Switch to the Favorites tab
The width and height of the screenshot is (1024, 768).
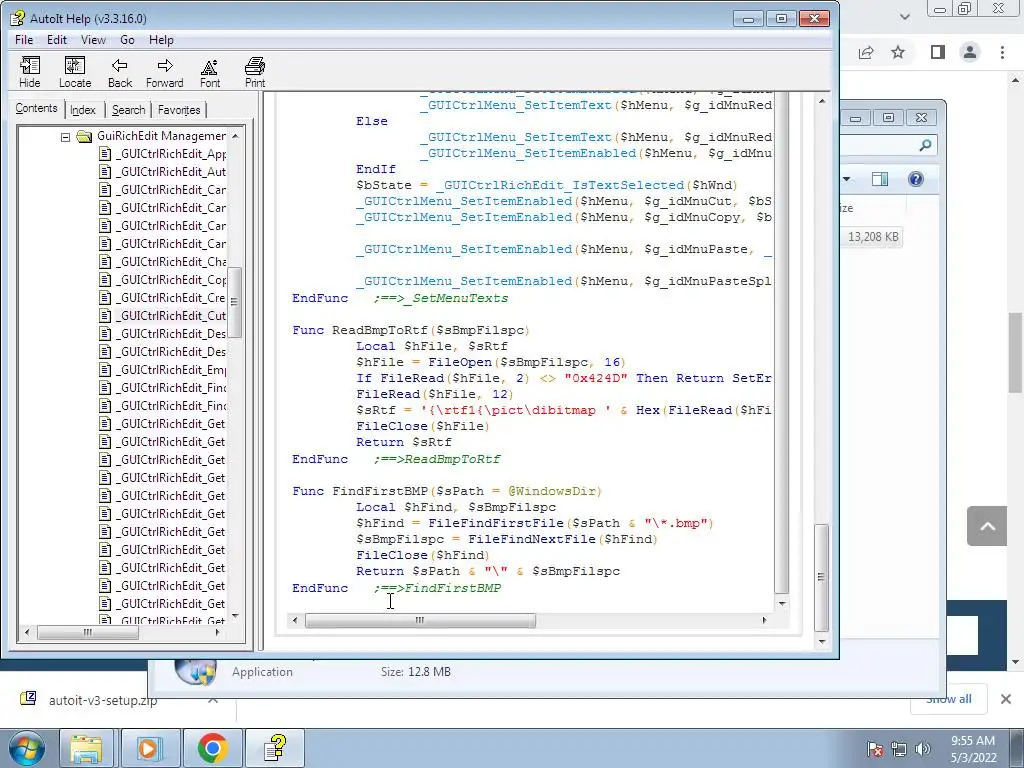point(179,110)
